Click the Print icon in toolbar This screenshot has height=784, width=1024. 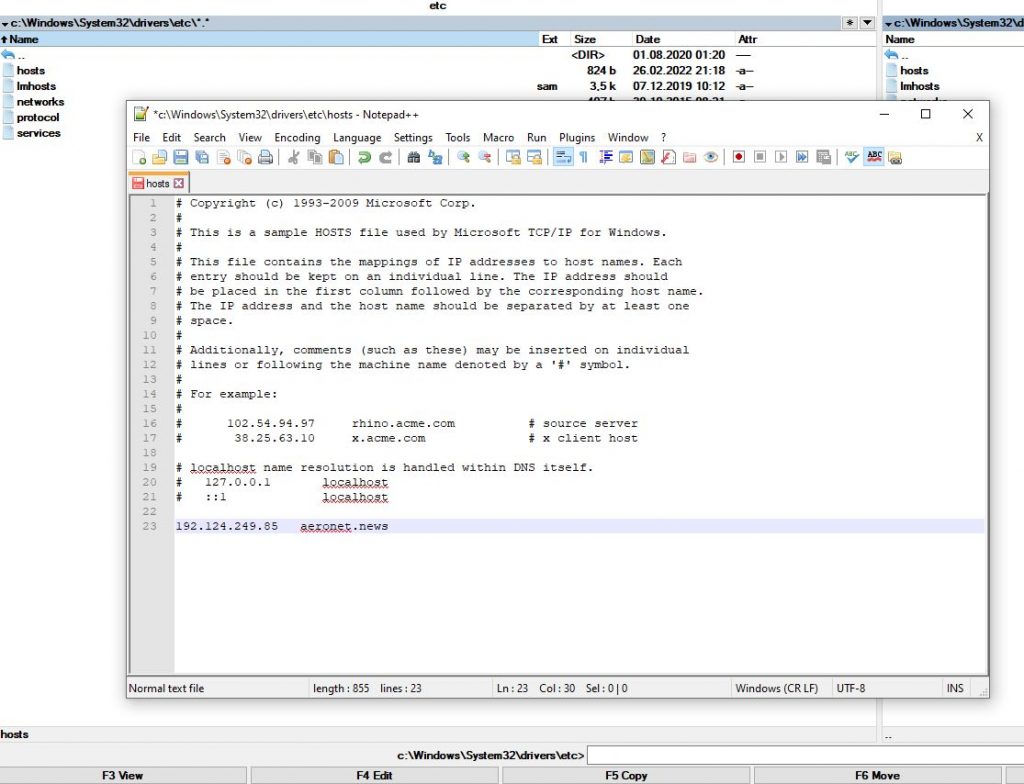point(265,157)
